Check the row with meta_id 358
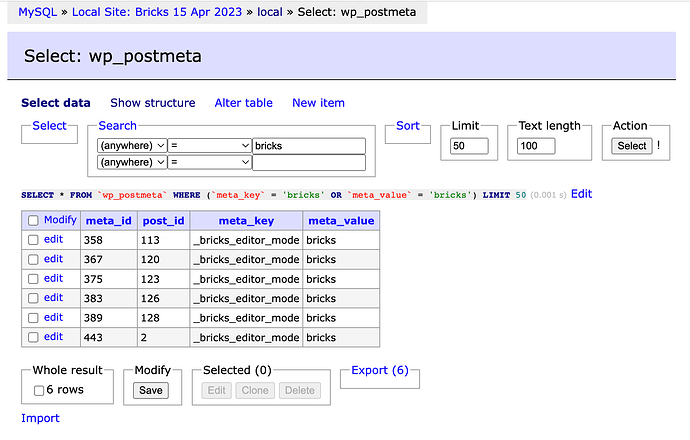This screenshot has height=440, width=690. click(x=33, y=240)
